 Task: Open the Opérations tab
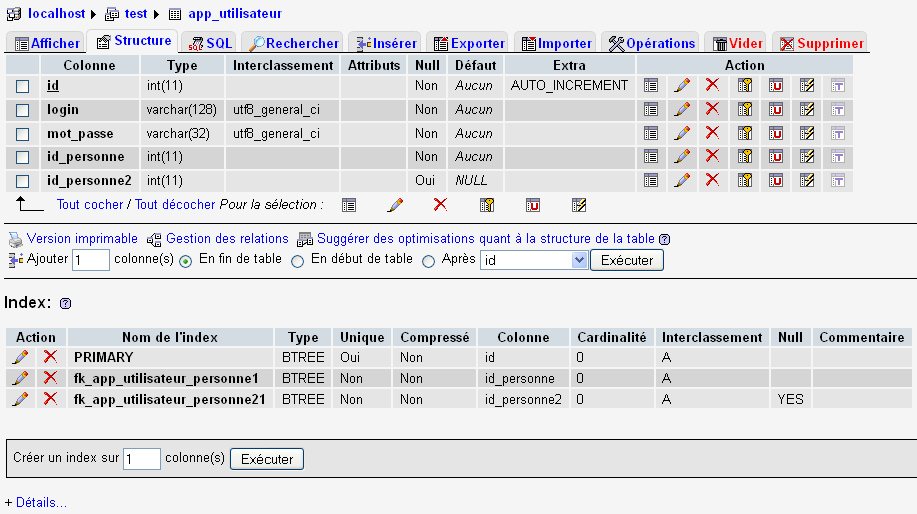[651, 43]
